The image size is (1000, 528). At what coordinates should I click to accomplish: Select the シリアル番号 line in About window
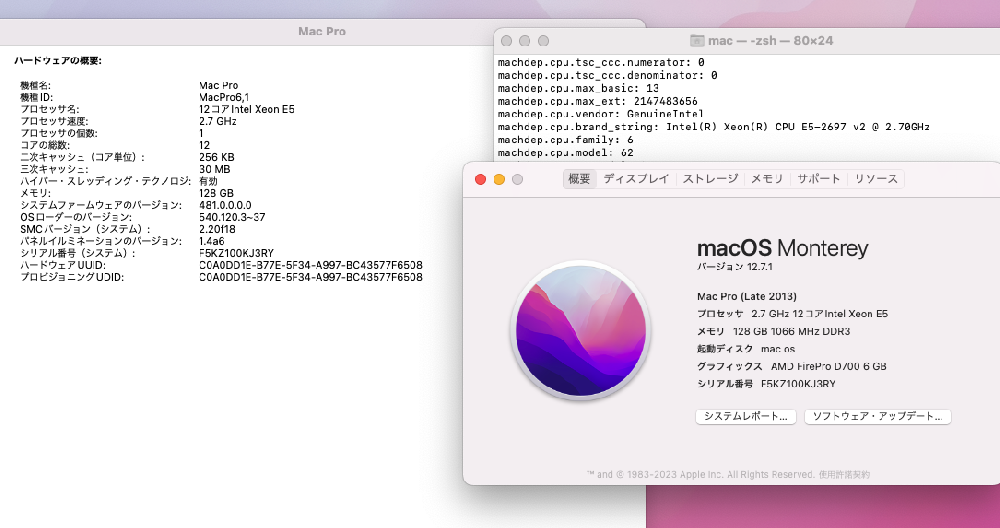pos(767,384)
